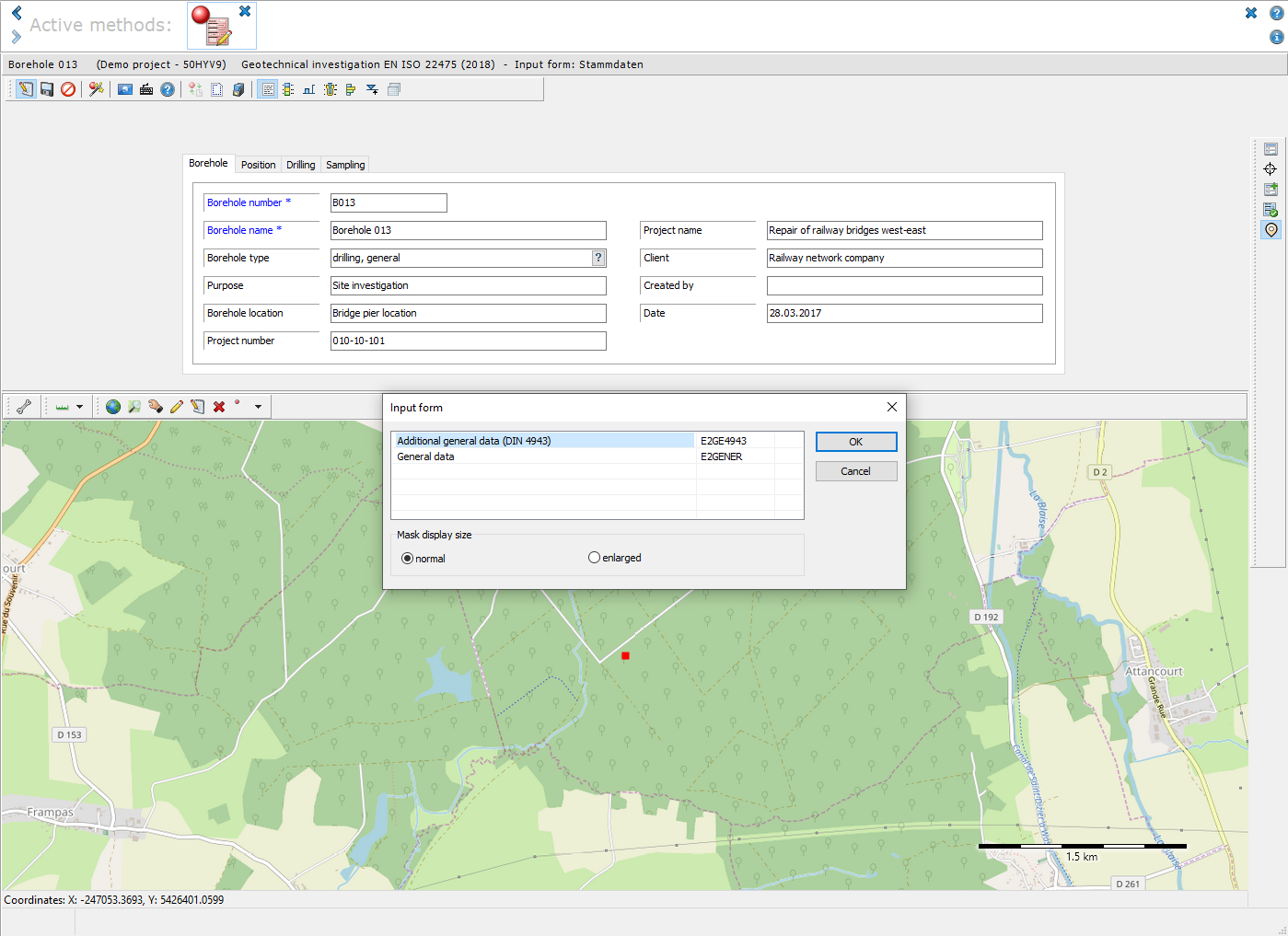Click Cancel in the Input form dialog

coord(856,471)
